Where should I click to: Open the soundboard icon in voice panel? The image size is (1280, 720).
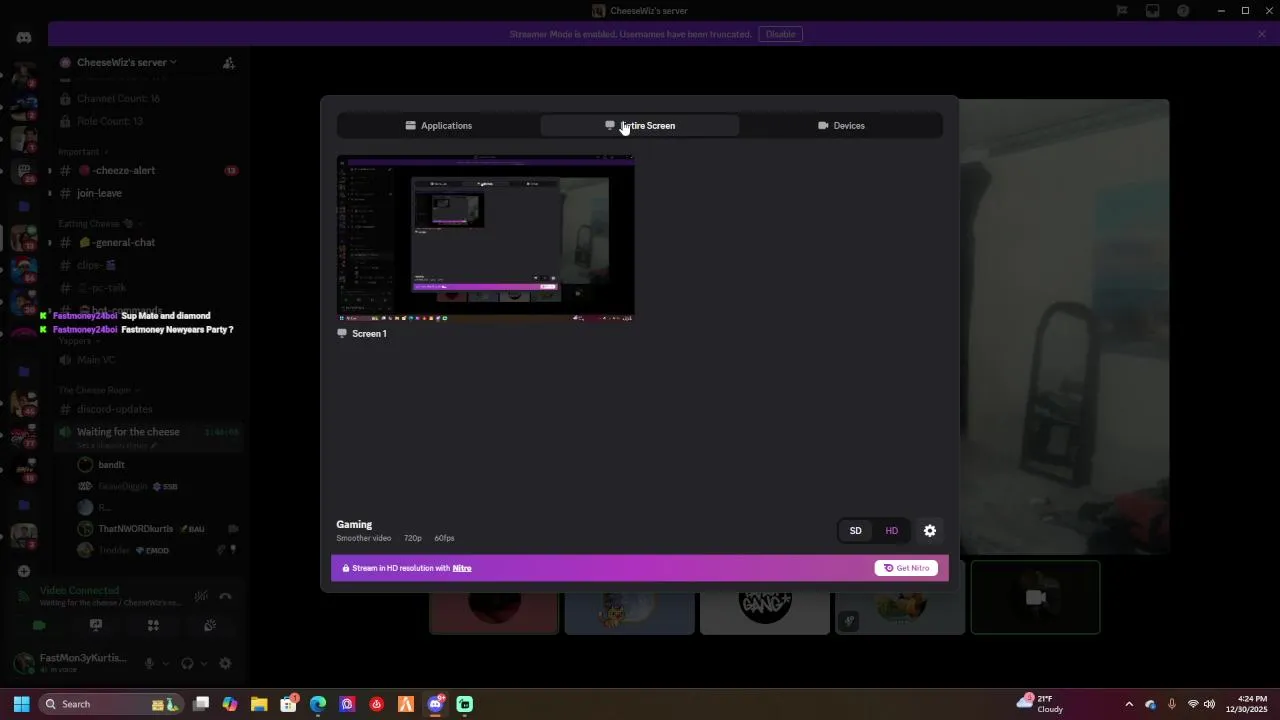pos(210,625)
